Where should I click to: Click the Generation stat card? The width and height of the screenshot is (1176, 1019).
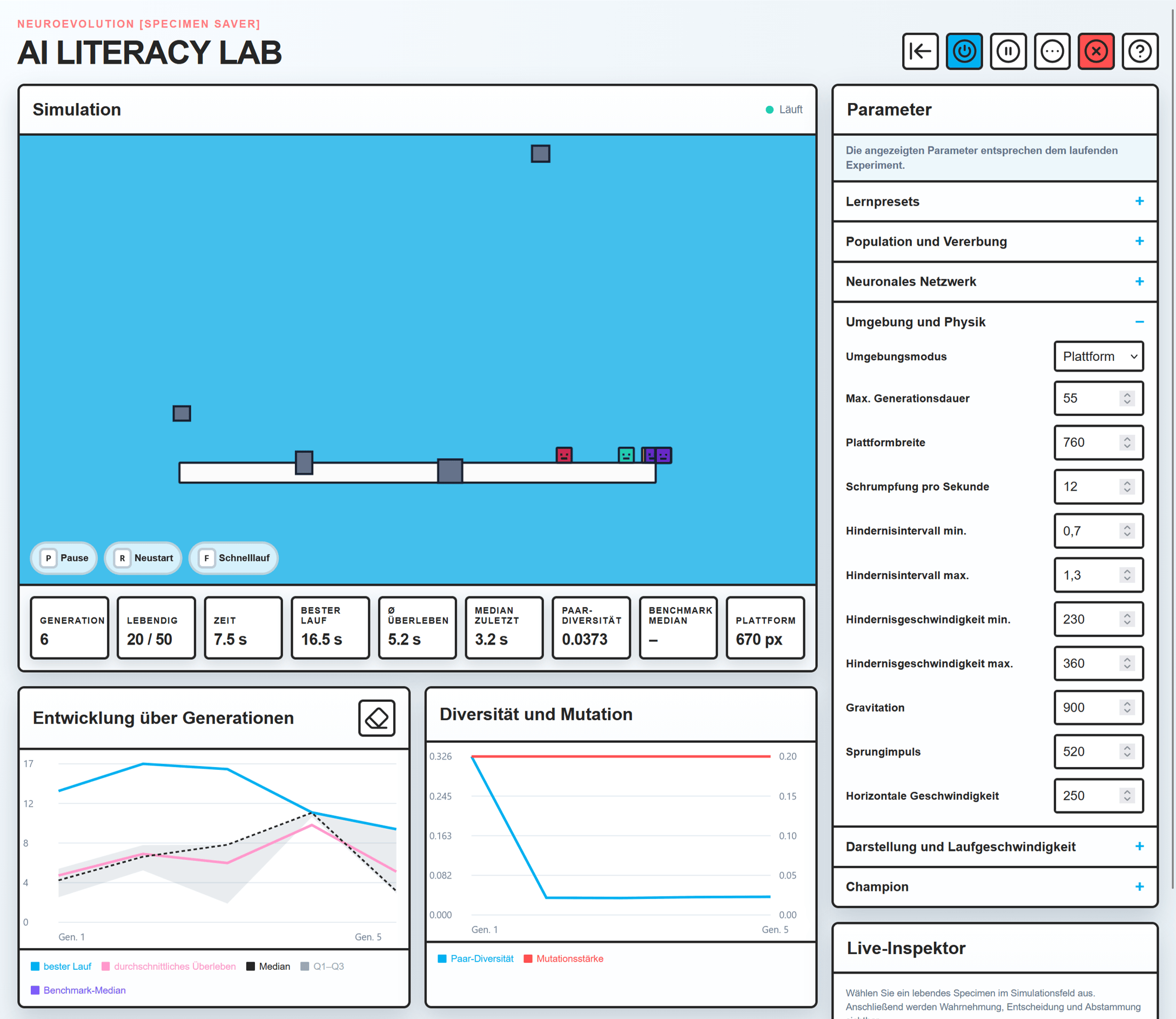tap(69, 628)
